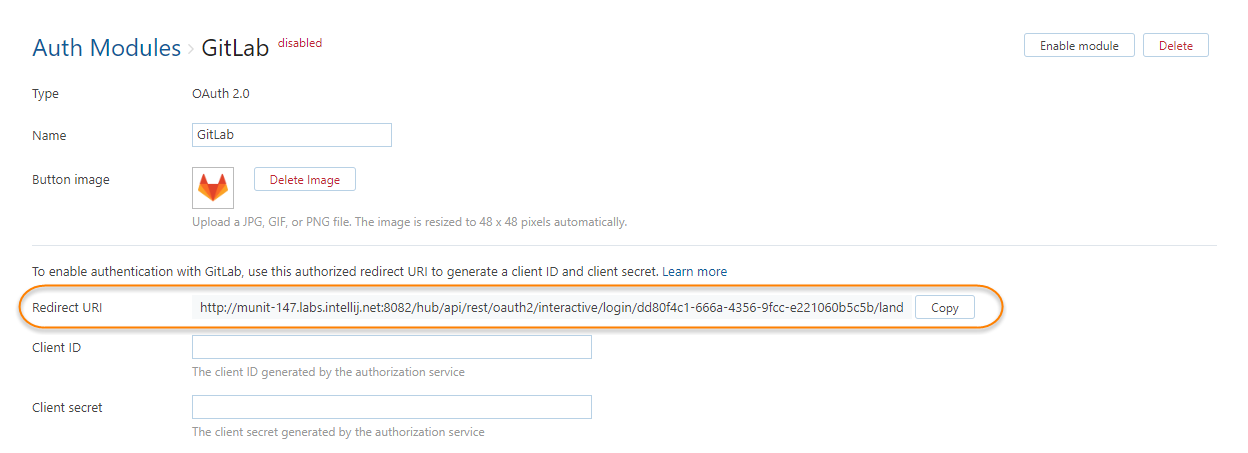Click the GitLab fox logo image
Viewport: 1248px width, 453px height.
point(213,187)
